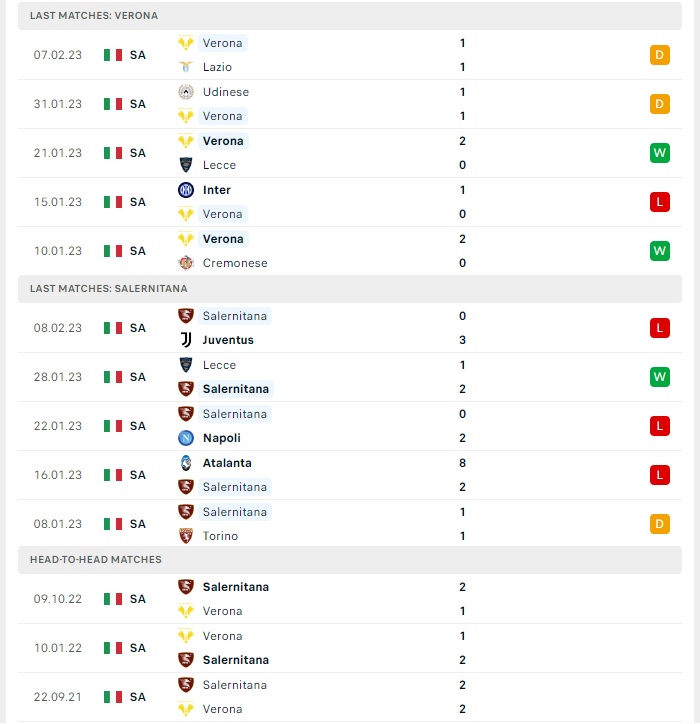The height and width of the screenshot is (724, 700).
Task: Open the Napoli team link
Action: click(x=222, y=438)
